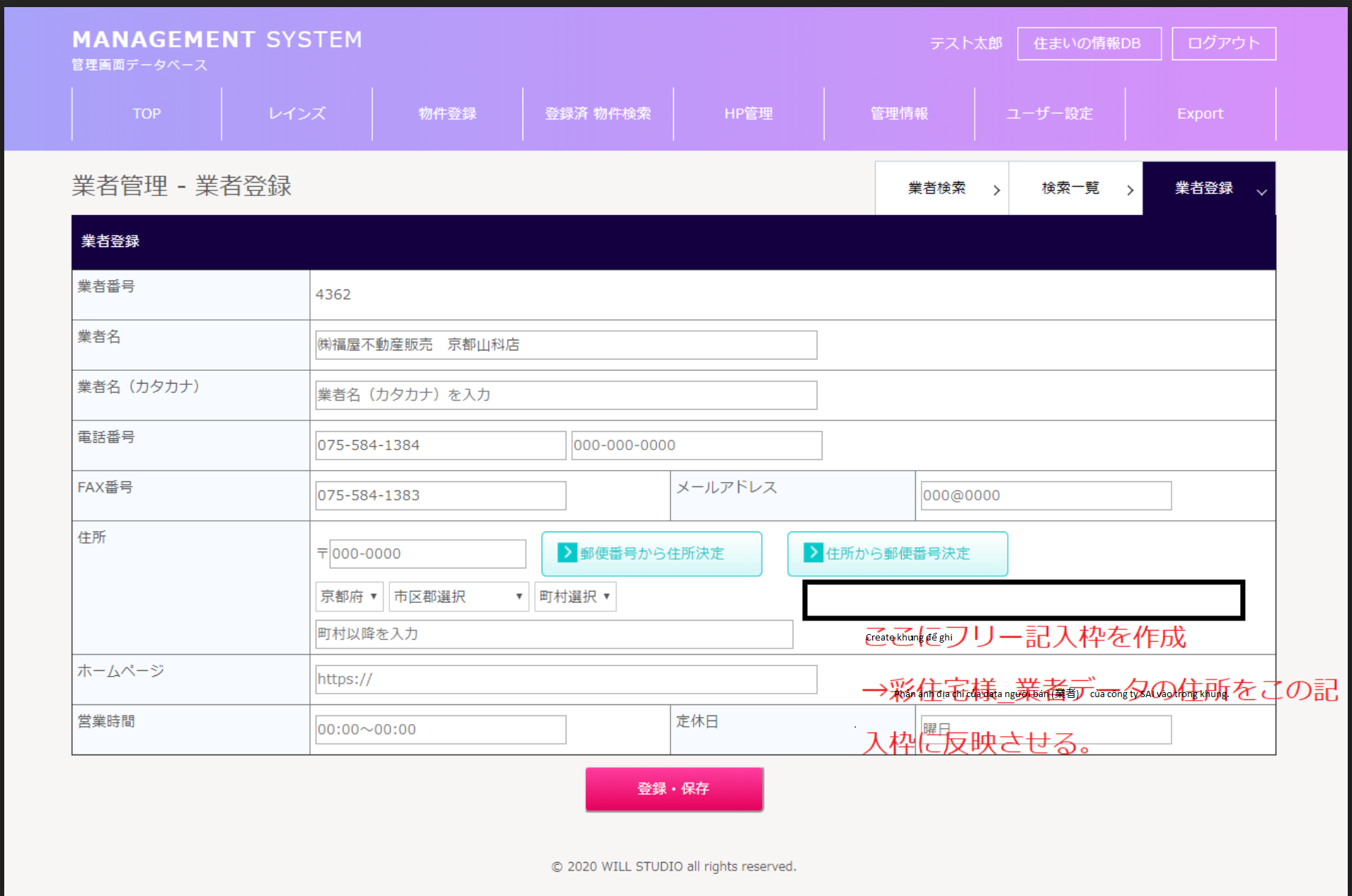The width and height of the screenshot is (1352, 896).
Task: Click the ログアウト button
Action: (1223, 44)
